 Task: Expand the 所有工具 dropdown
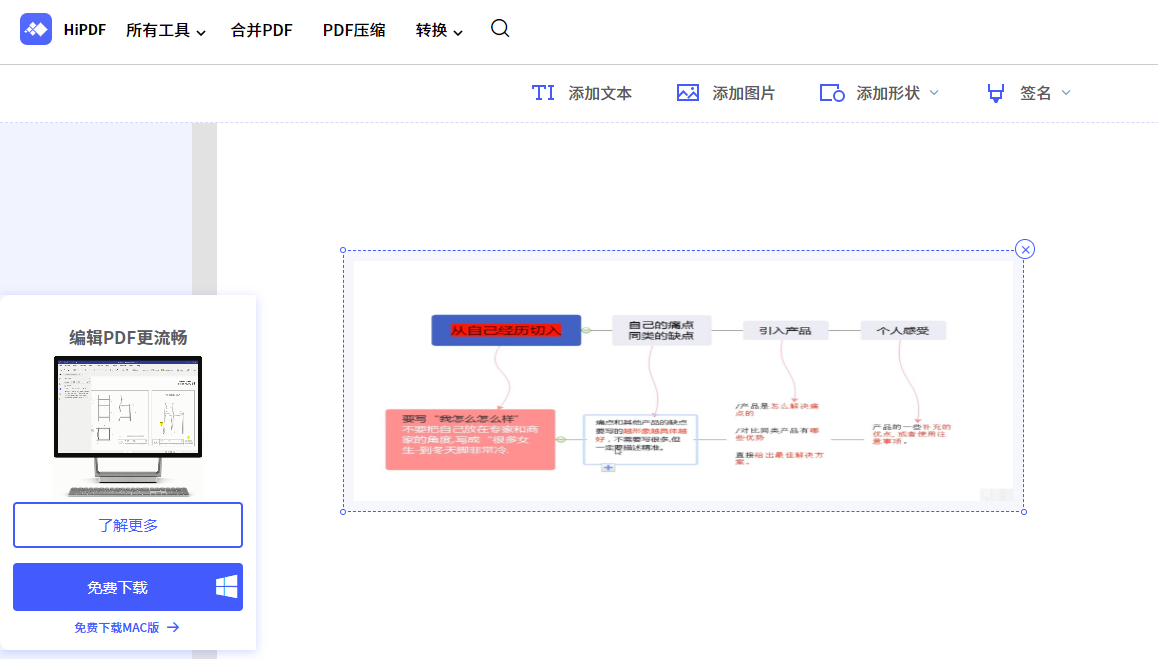click(166, 30)
